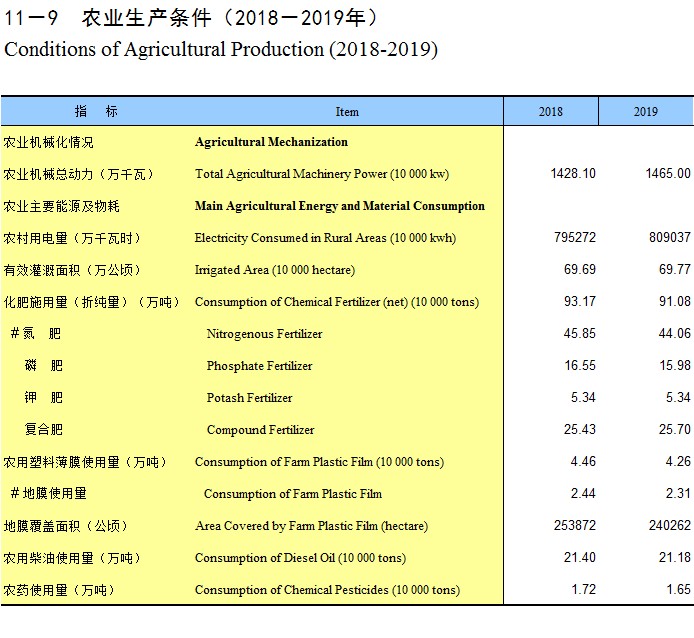Select the value 253872

[575, 525]
